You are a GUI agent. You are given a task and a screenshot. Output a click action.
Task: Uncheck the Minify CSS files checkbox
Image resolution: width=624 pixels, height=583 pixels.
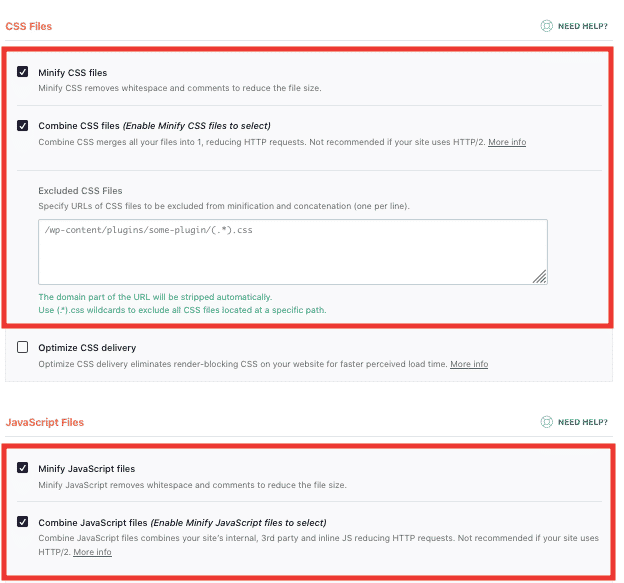pyautogui.click(x=23, y=72)
